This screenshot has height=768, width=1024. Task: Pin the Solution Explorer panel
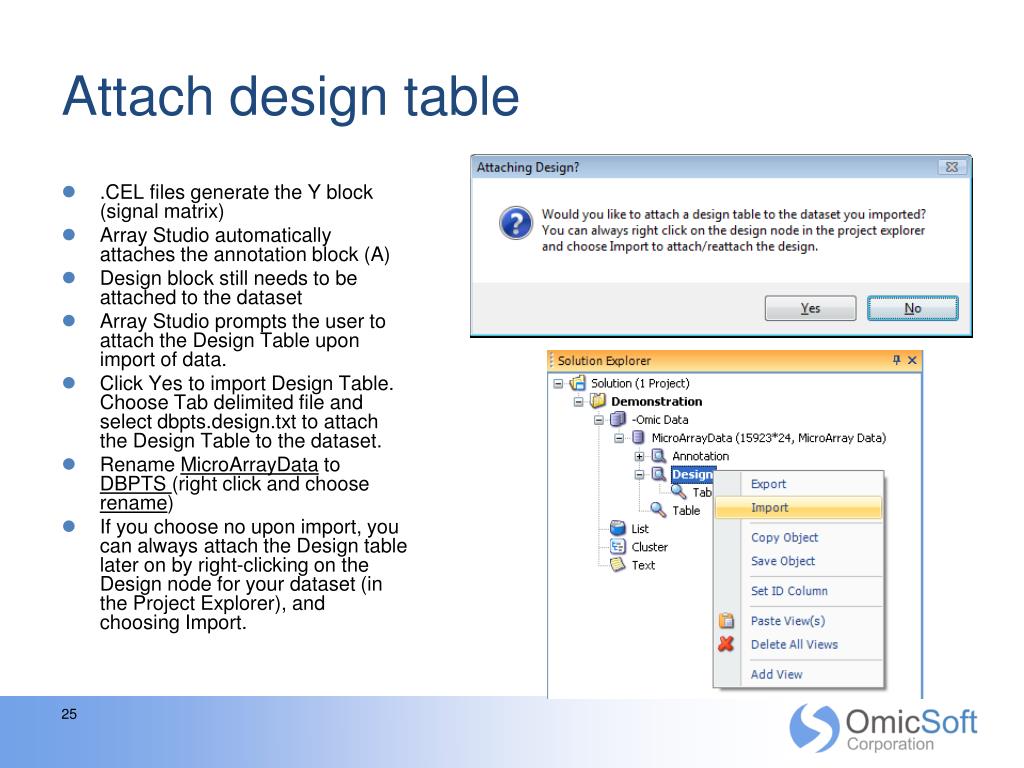coord(897,360)
